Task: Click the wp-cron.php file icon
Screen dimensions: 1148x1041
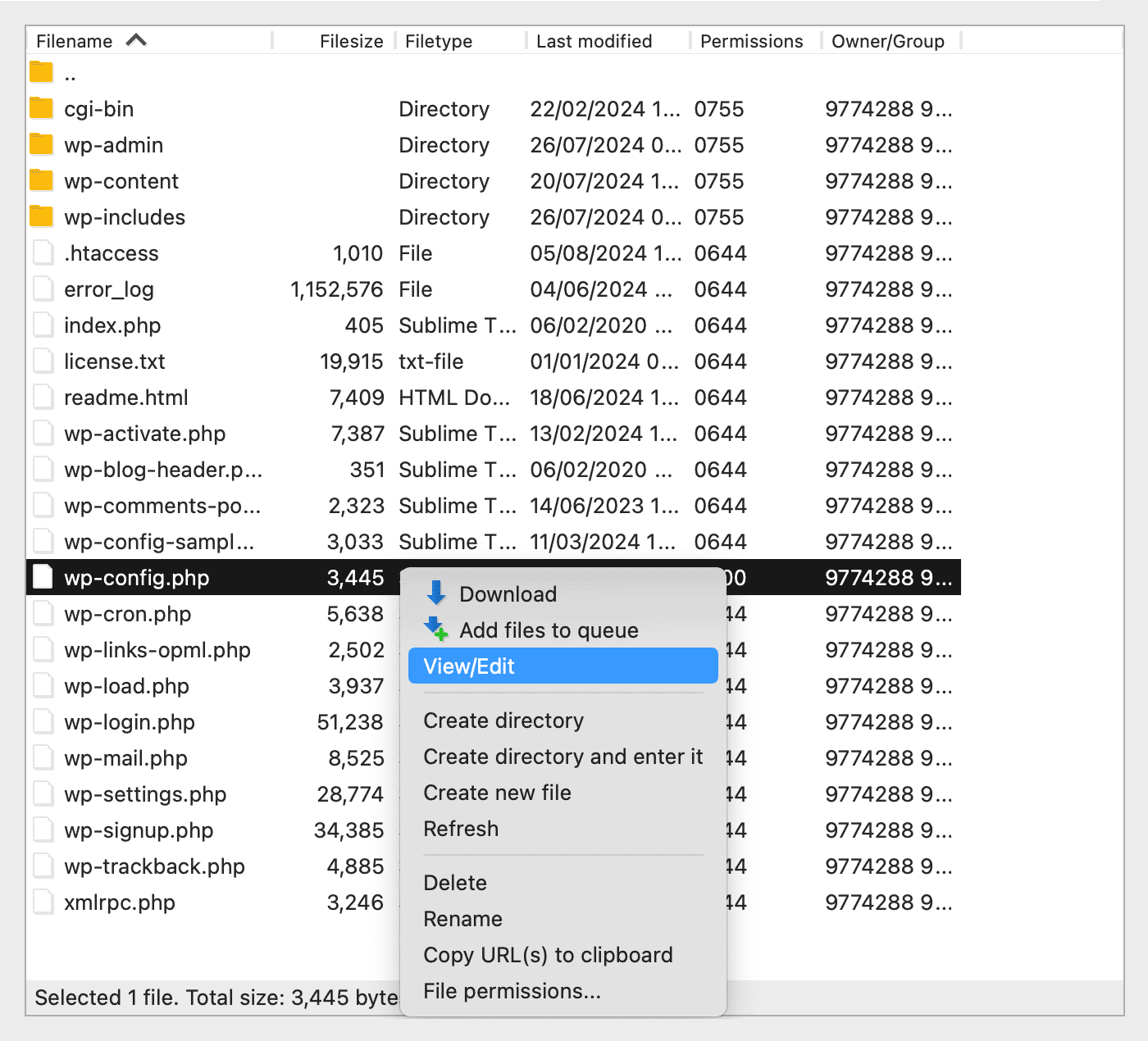Action: pyautogui.click(x=43, y=613)
